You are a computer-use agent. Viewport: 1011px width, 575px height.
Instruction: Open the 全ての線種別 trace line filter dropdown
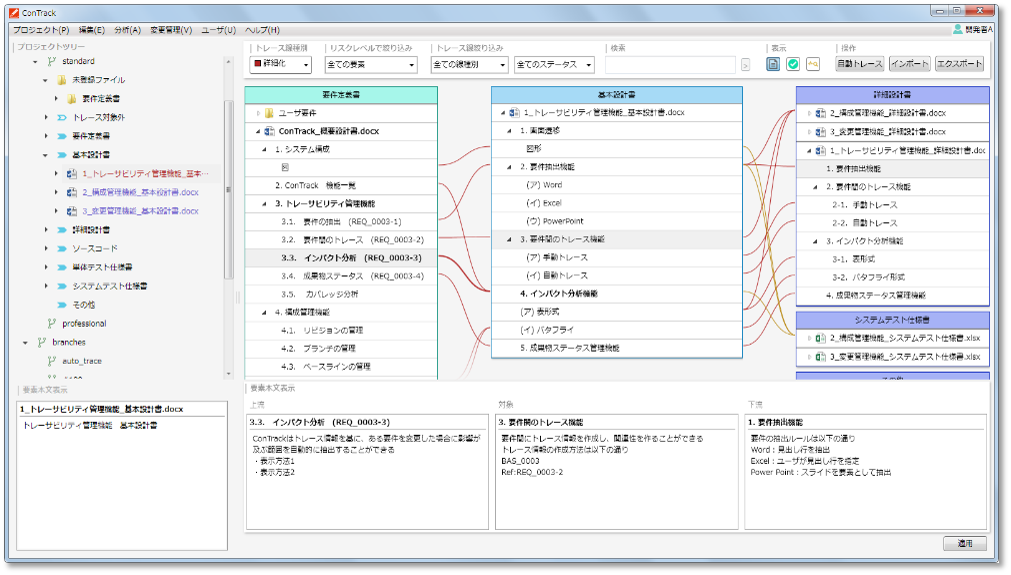[469, 64]
